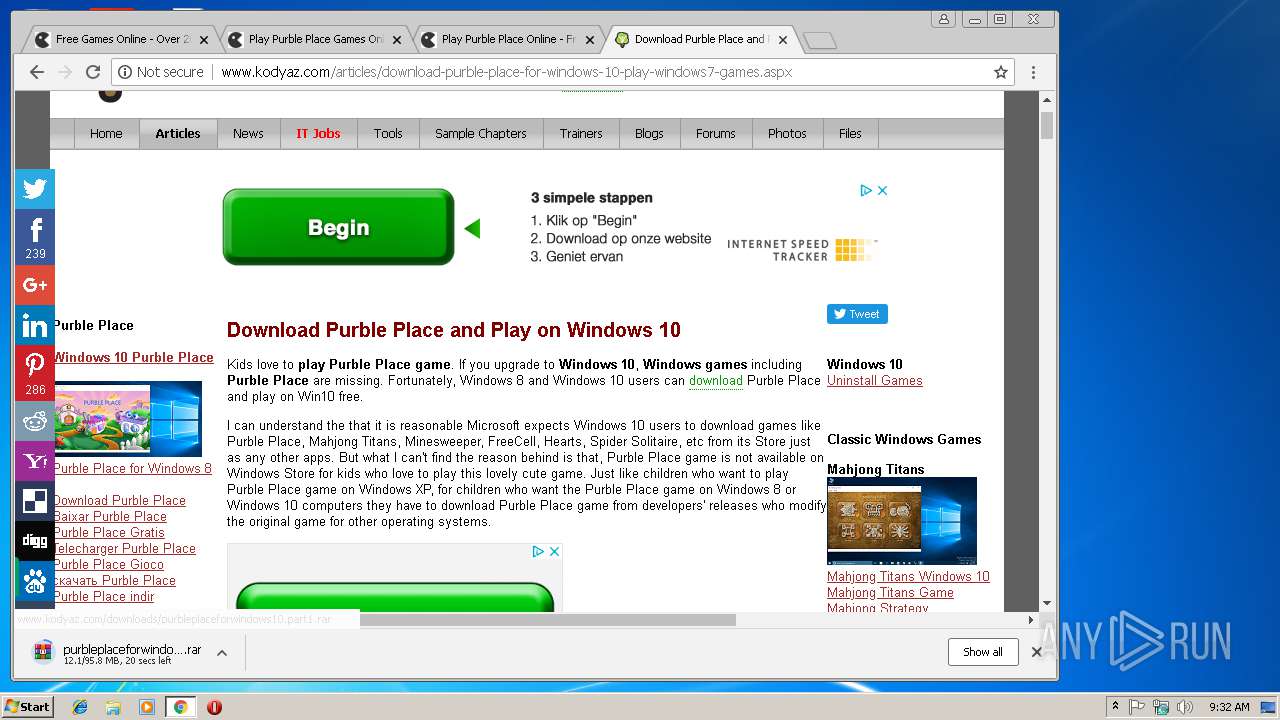
Task: Click Uninstall Games link
Action: coord(875,380)
